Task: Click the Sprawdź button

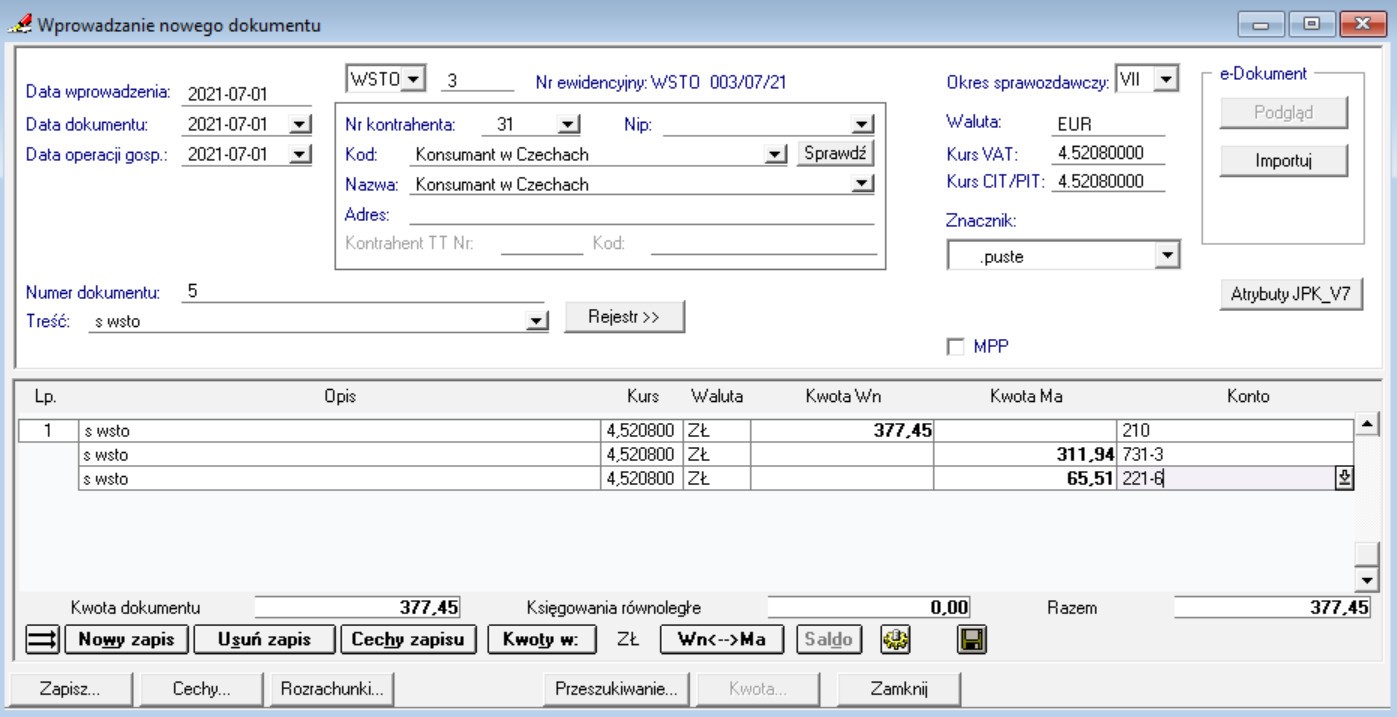Action: click(835, 153)
